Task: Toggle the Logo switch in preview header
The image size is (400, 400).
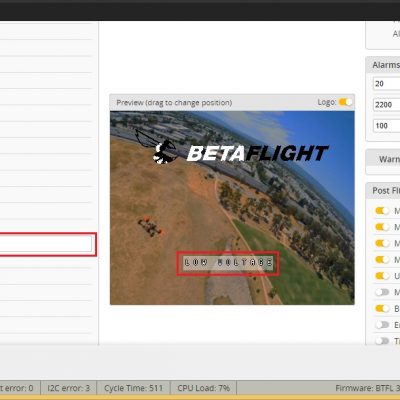Action: pyautogui.click(x=345, y=102)
